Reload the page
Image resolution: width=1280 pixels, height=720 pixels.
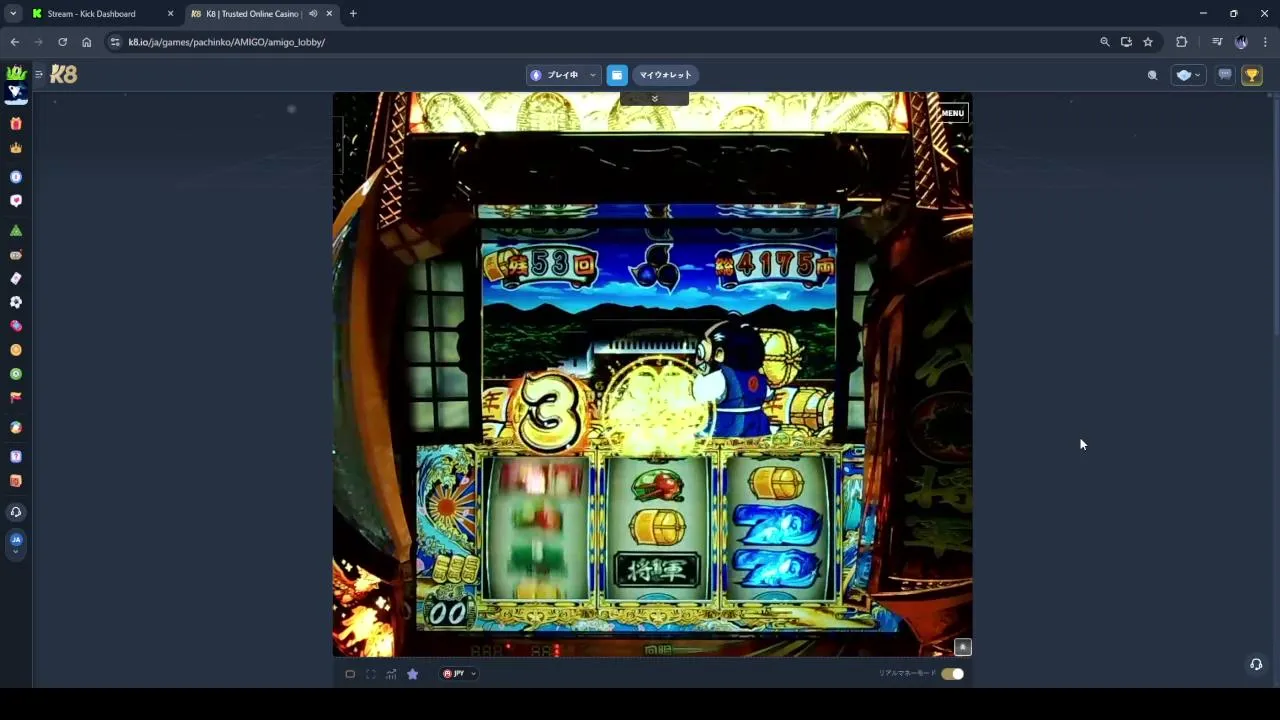[x=62, y=42]
